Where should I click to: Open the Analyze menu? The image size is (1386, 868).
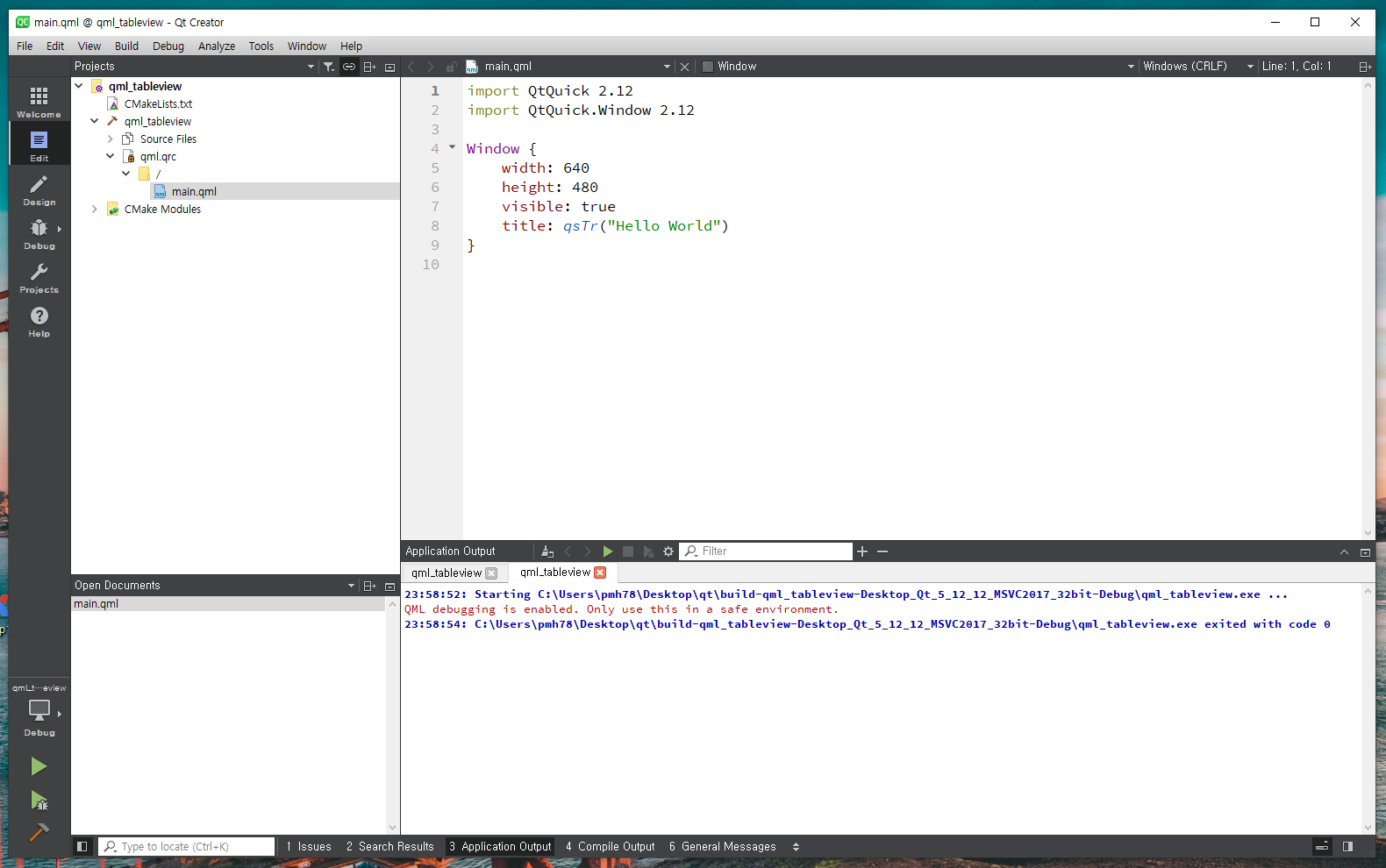[x=217, y=46]
